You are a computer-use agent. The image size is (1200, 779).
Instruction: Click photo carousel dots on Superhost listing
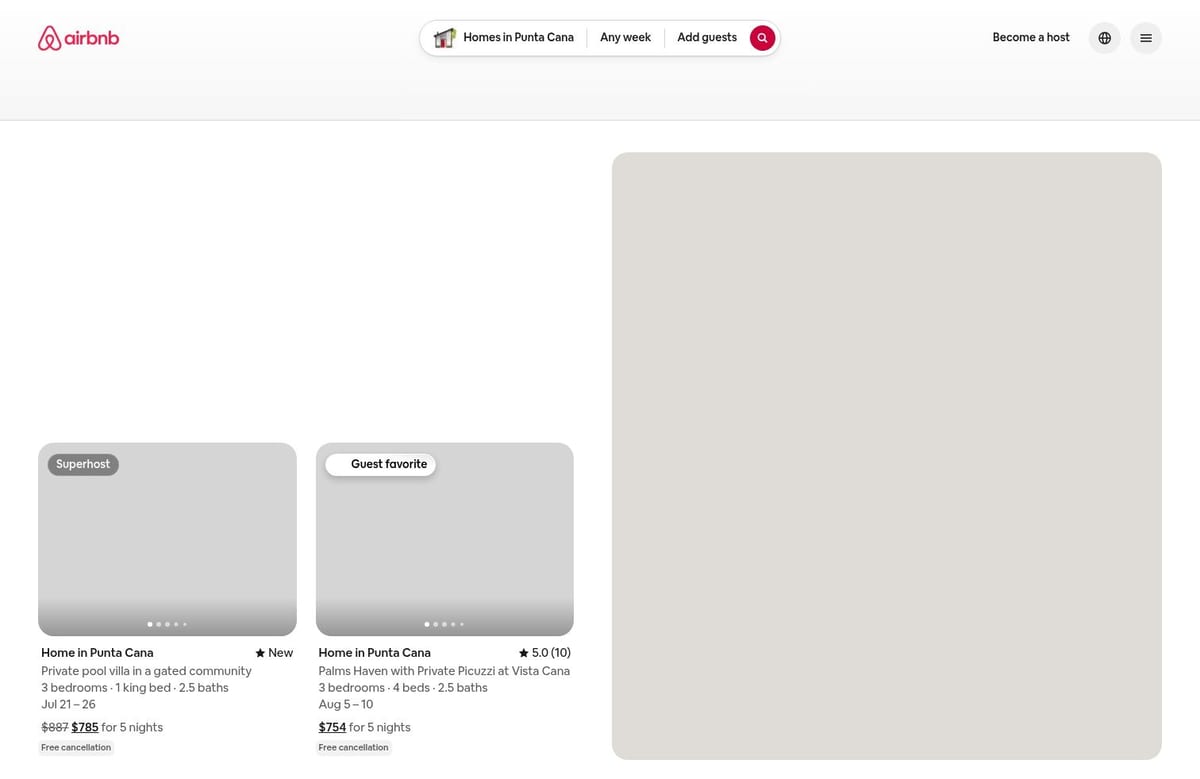click(167, 624)
